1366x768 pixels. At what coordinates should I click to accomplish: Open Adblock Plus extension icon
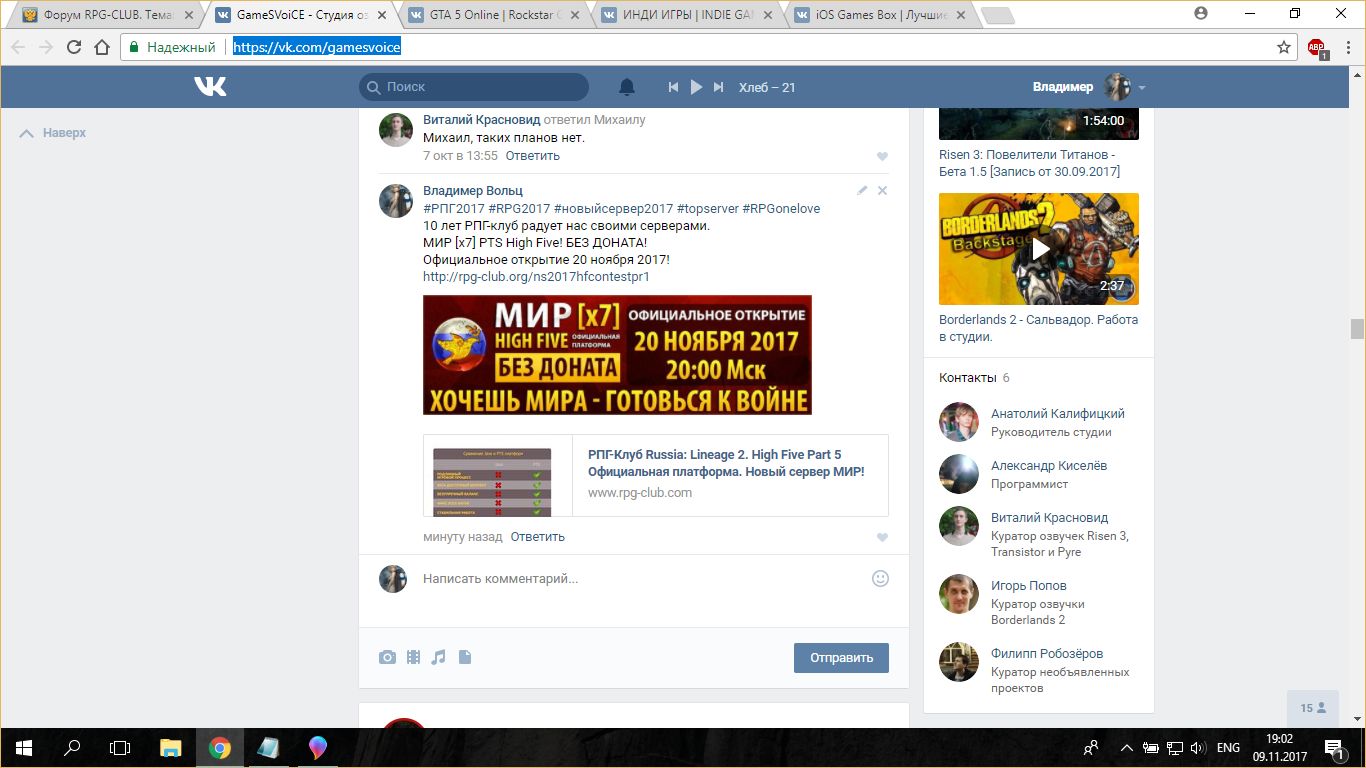(x=1317, y=47)
